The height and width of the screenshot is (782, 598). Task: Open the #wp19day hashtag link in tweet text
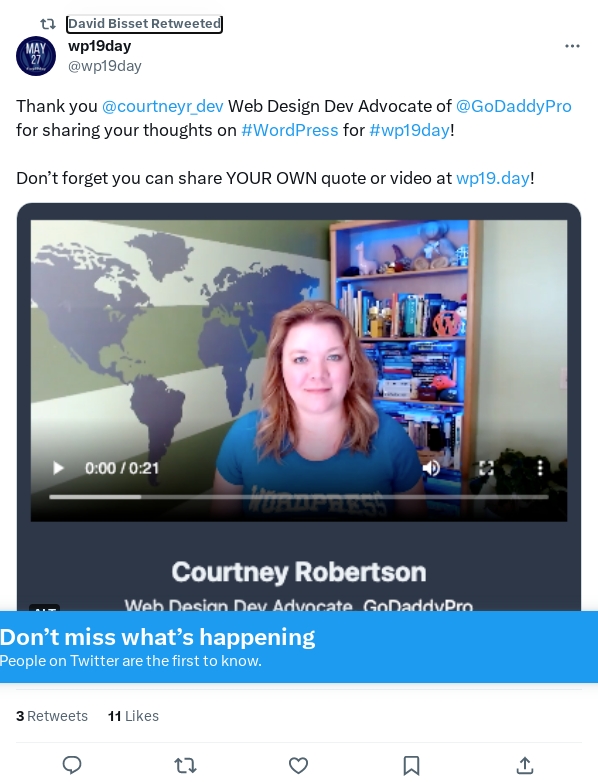tap(409, 130)
